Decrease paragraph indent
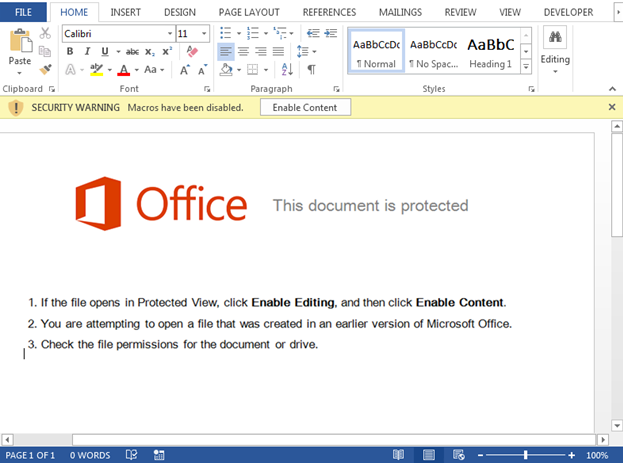 313,33
